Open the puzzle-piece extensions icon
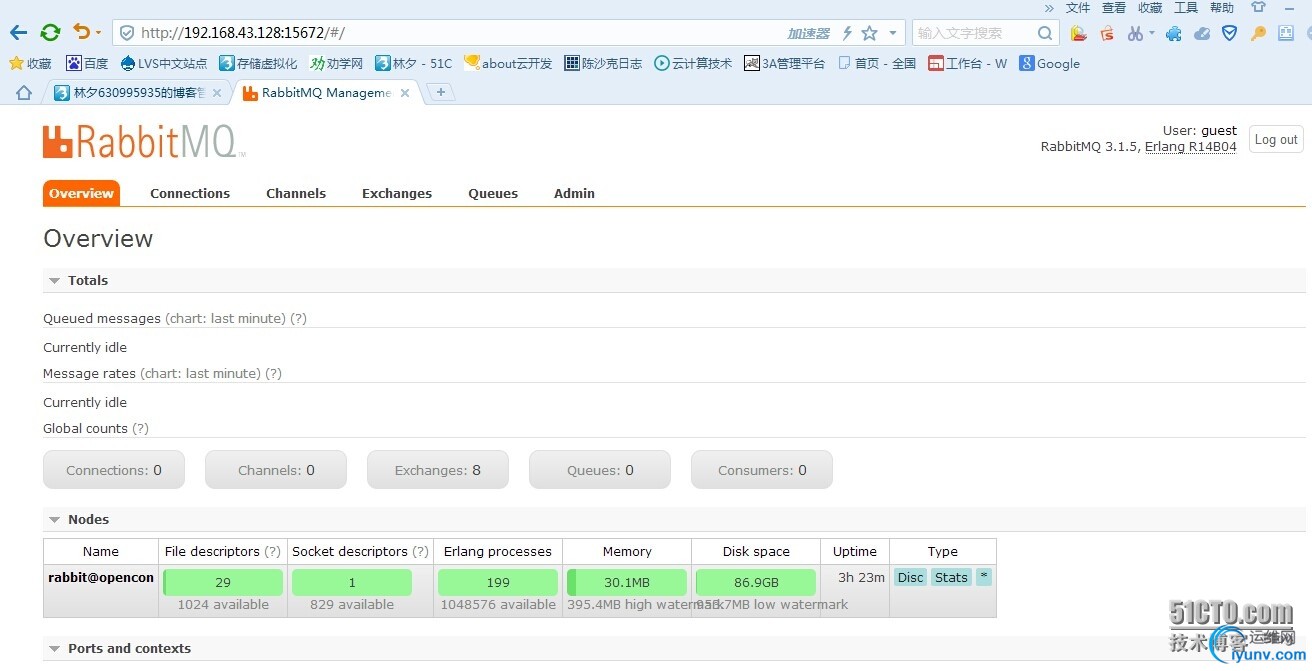Image resolution: width=1312 pixels, height=671 pixels. tap(1174, 33)
